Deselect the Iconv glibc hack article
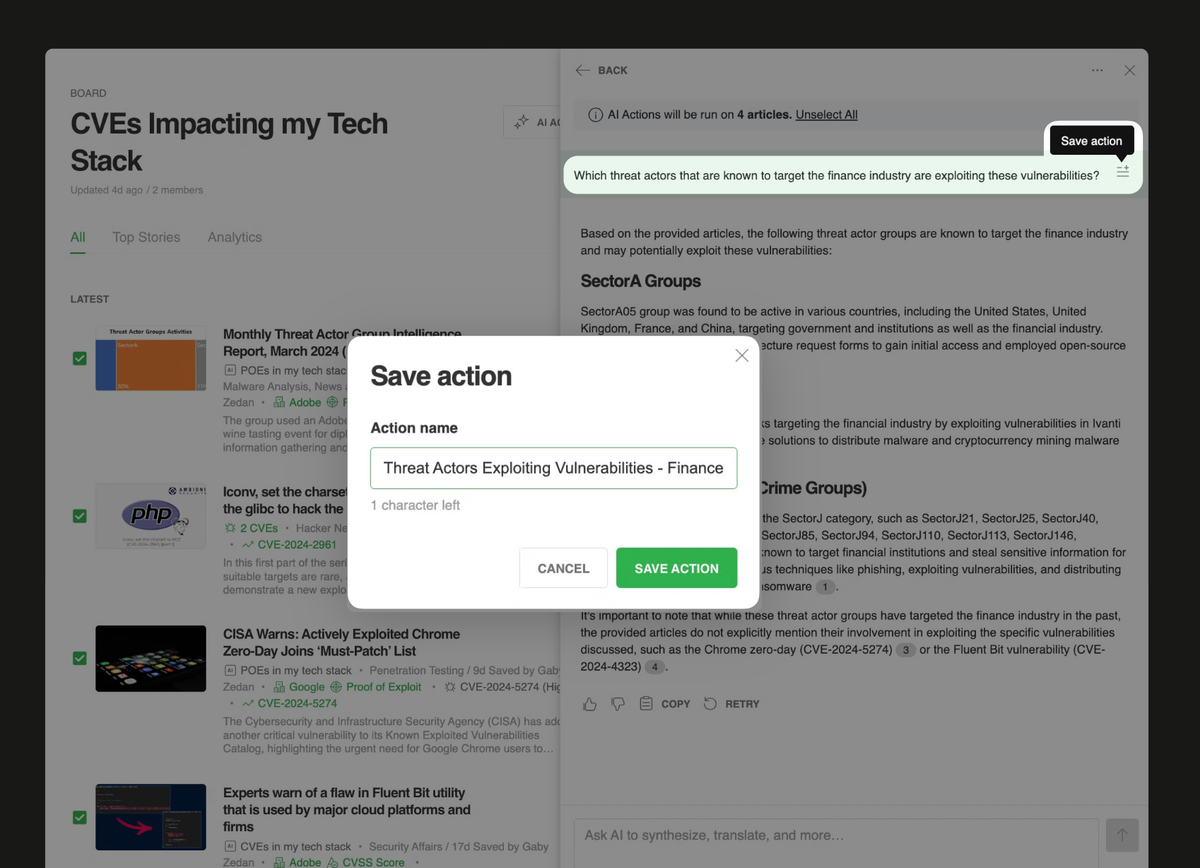The image size is (1200, 868). click(79, 516)
